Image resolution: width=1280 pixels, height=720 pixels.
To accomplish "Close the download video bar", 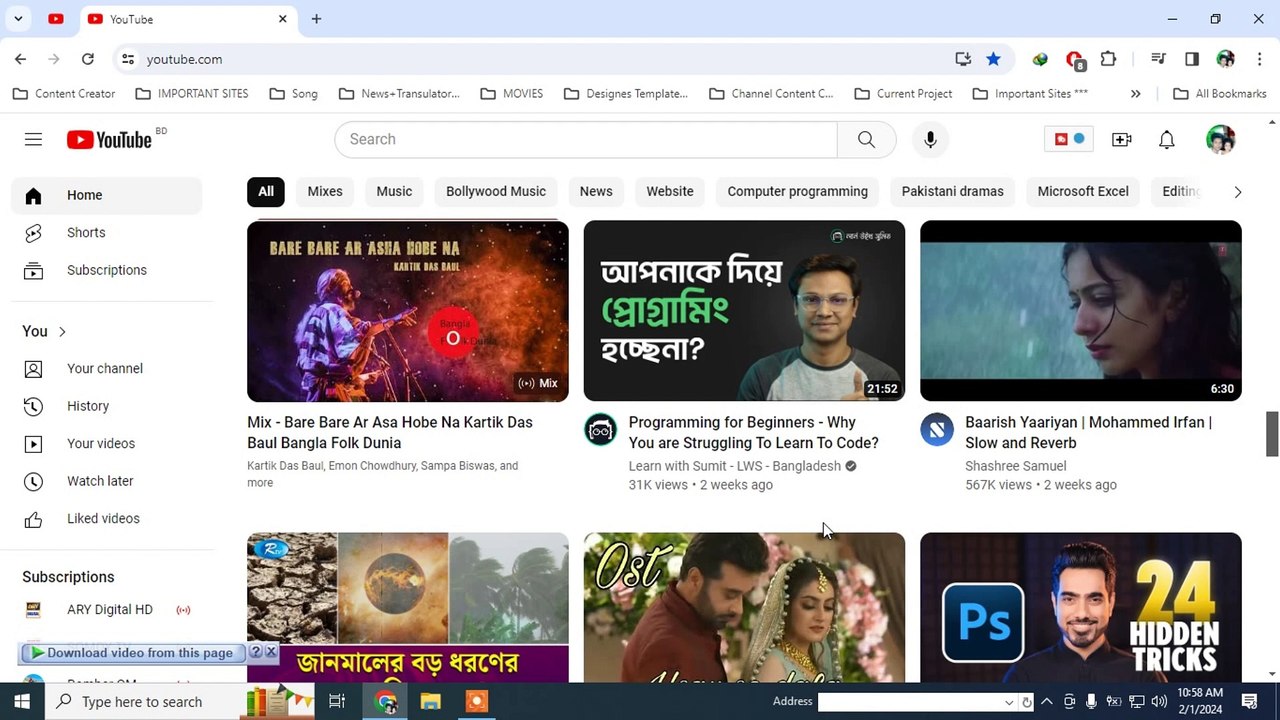I will pyautogui.click(x=271, y=652).
